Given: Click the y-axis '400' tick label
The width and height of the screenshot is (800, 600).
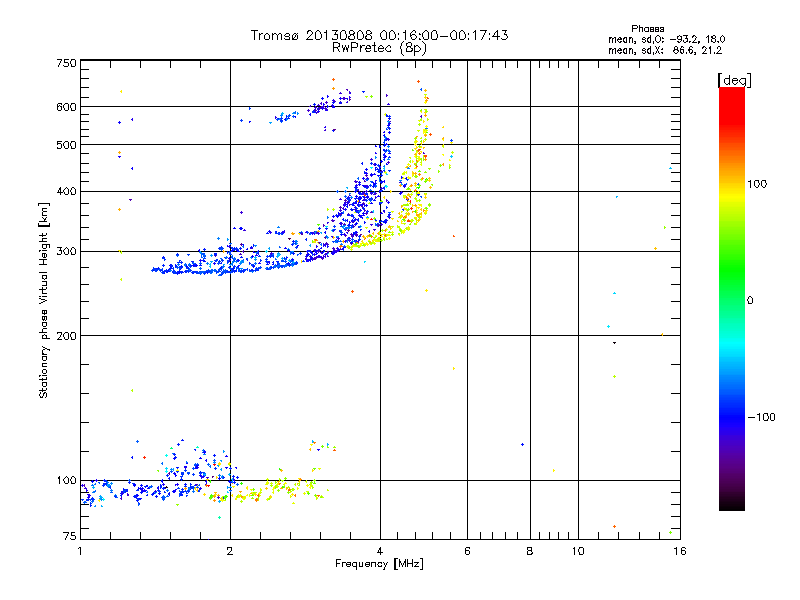Looking at the screenshot, I should tap(66, 191).
